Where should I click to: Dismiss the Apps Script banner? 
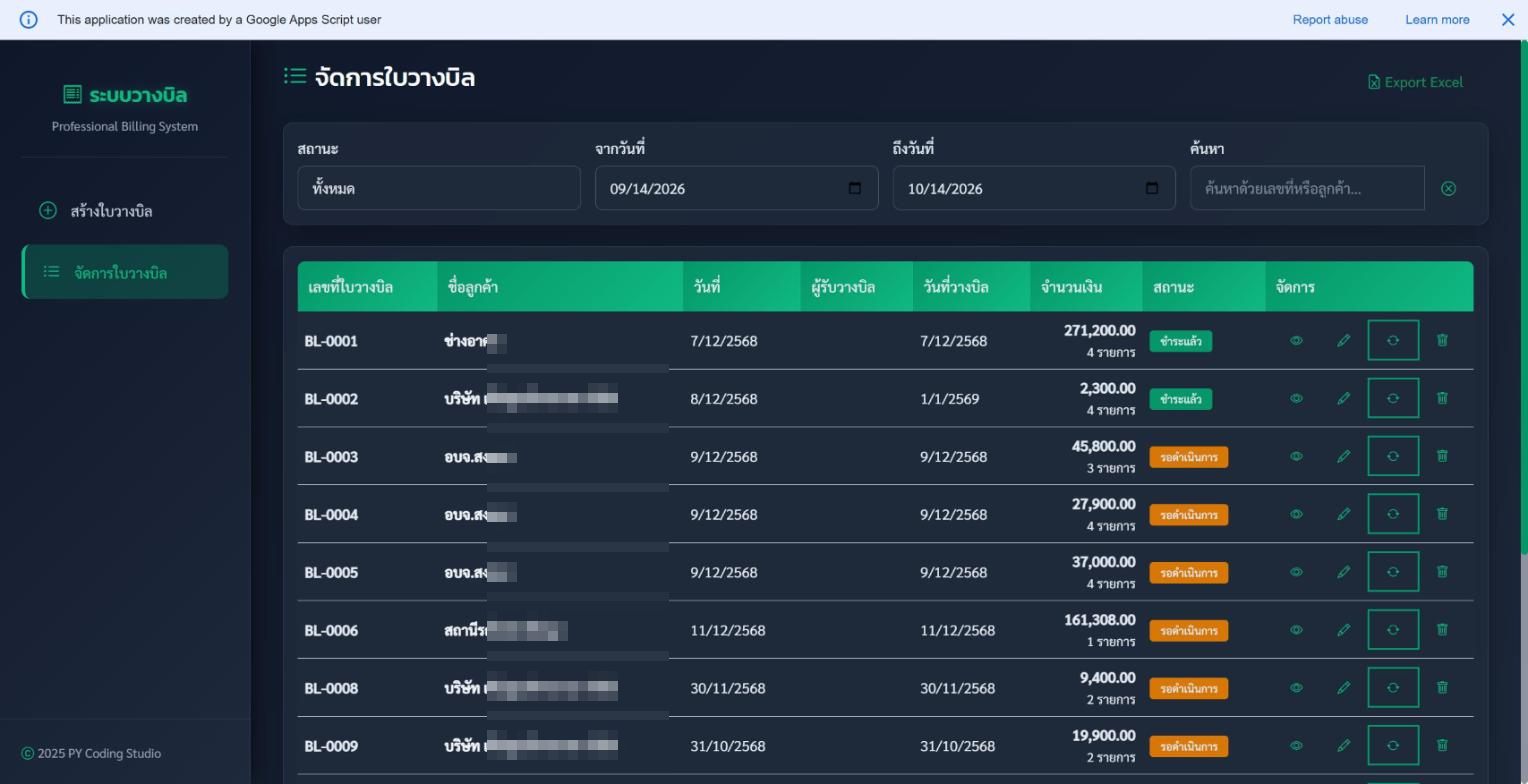[x=1508, y=19]
